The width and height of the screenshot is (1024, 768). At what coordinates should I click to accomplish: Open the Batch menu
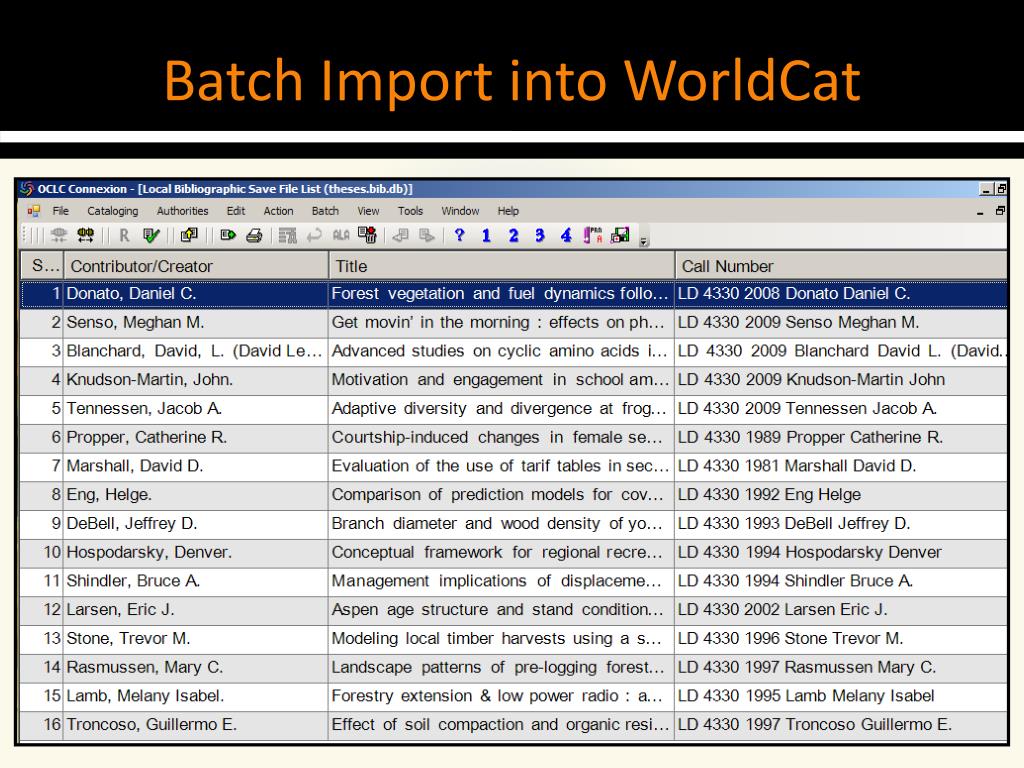pos(325,211)
